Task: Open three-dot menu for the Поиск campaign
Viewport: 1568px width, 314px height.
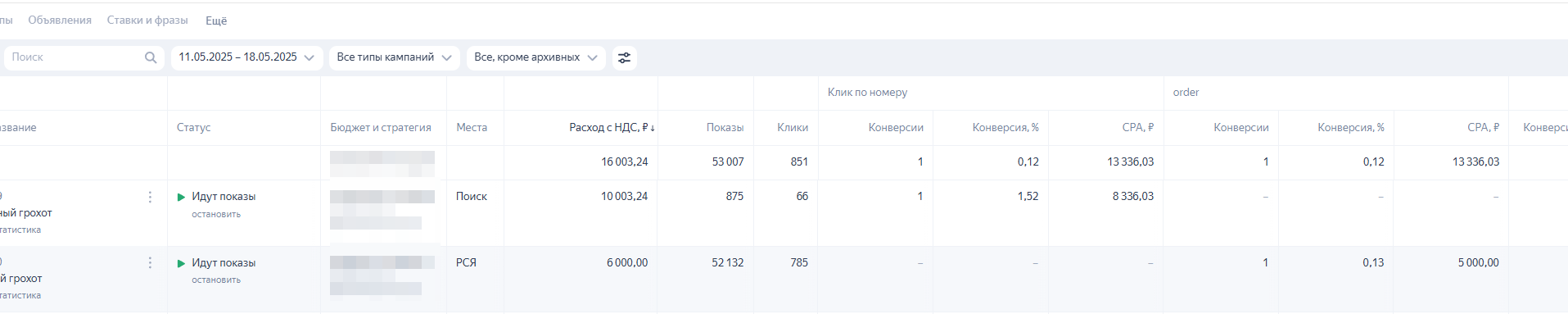Action: 150,197
